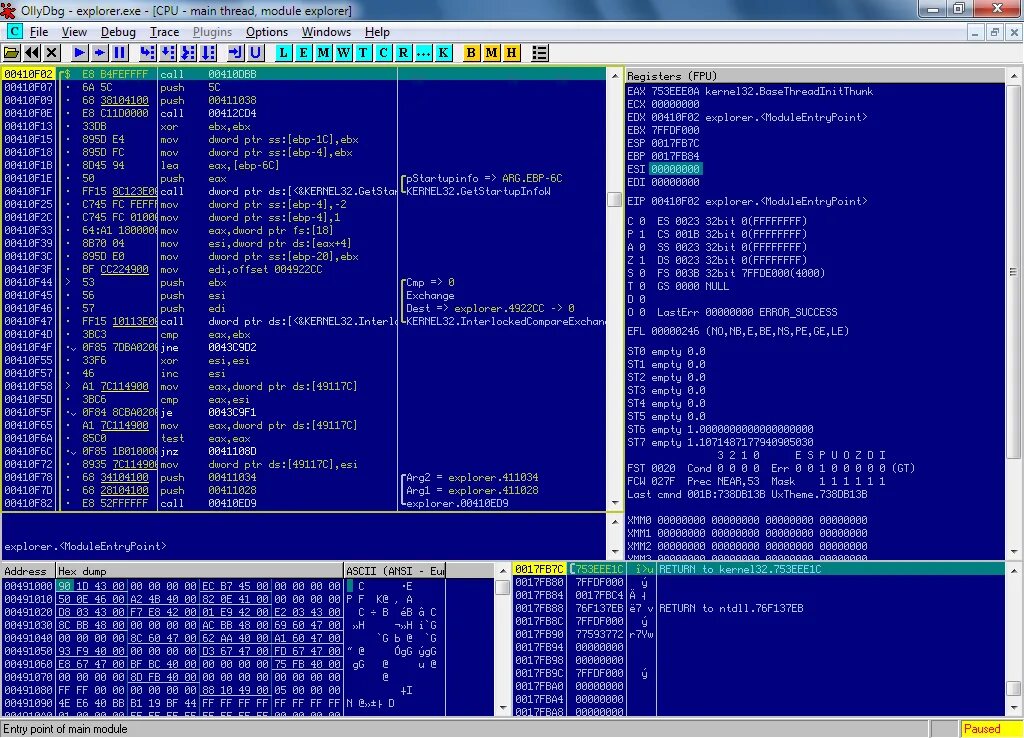This screenshot has width=1024, height=738.
Task: Open the Options menu
Action: pos(266,32)
